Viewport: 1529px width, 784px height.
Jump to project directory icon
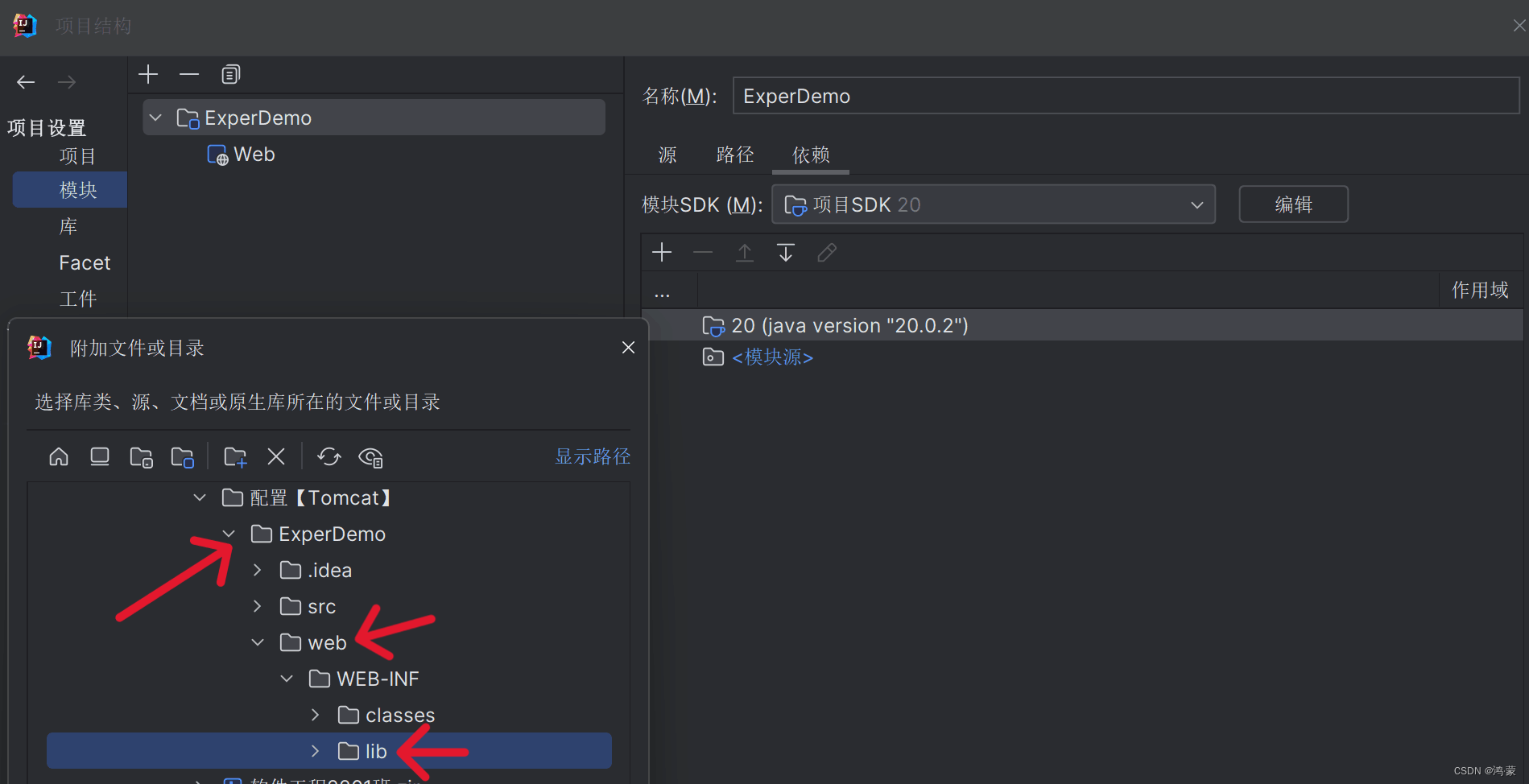click(x=142, y=457)
